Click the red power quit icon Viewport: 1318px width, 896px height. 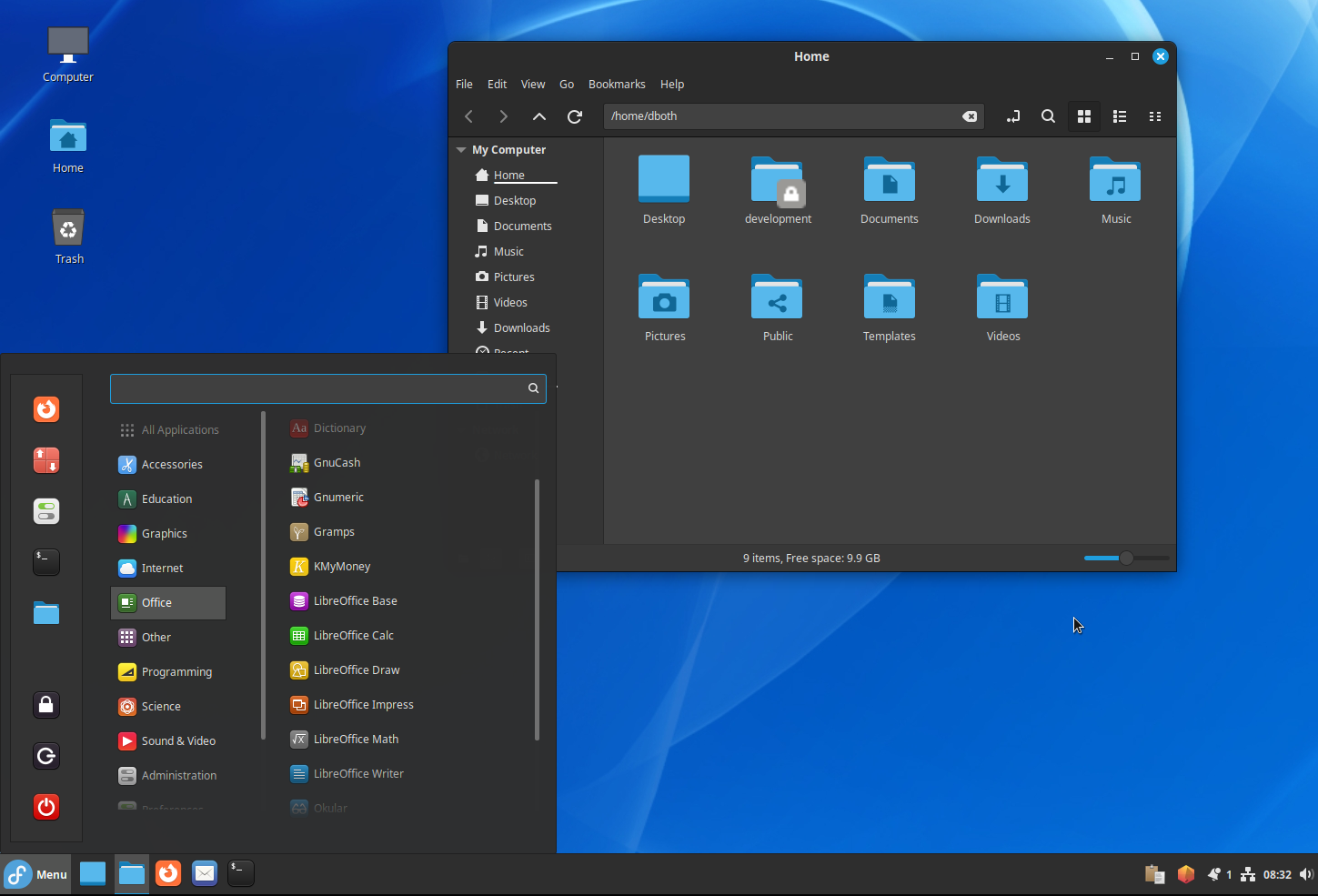(x=46, y=807)
